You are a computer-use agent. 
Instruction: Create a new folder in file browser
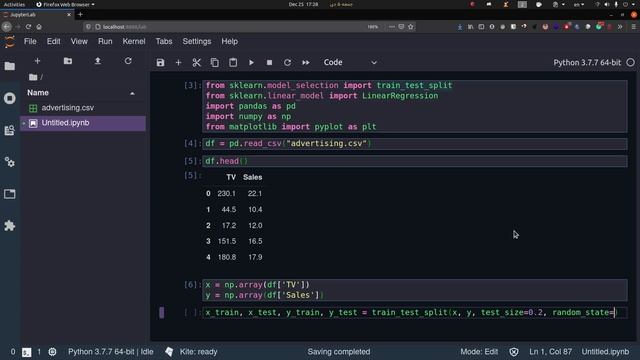click(68, 61)
